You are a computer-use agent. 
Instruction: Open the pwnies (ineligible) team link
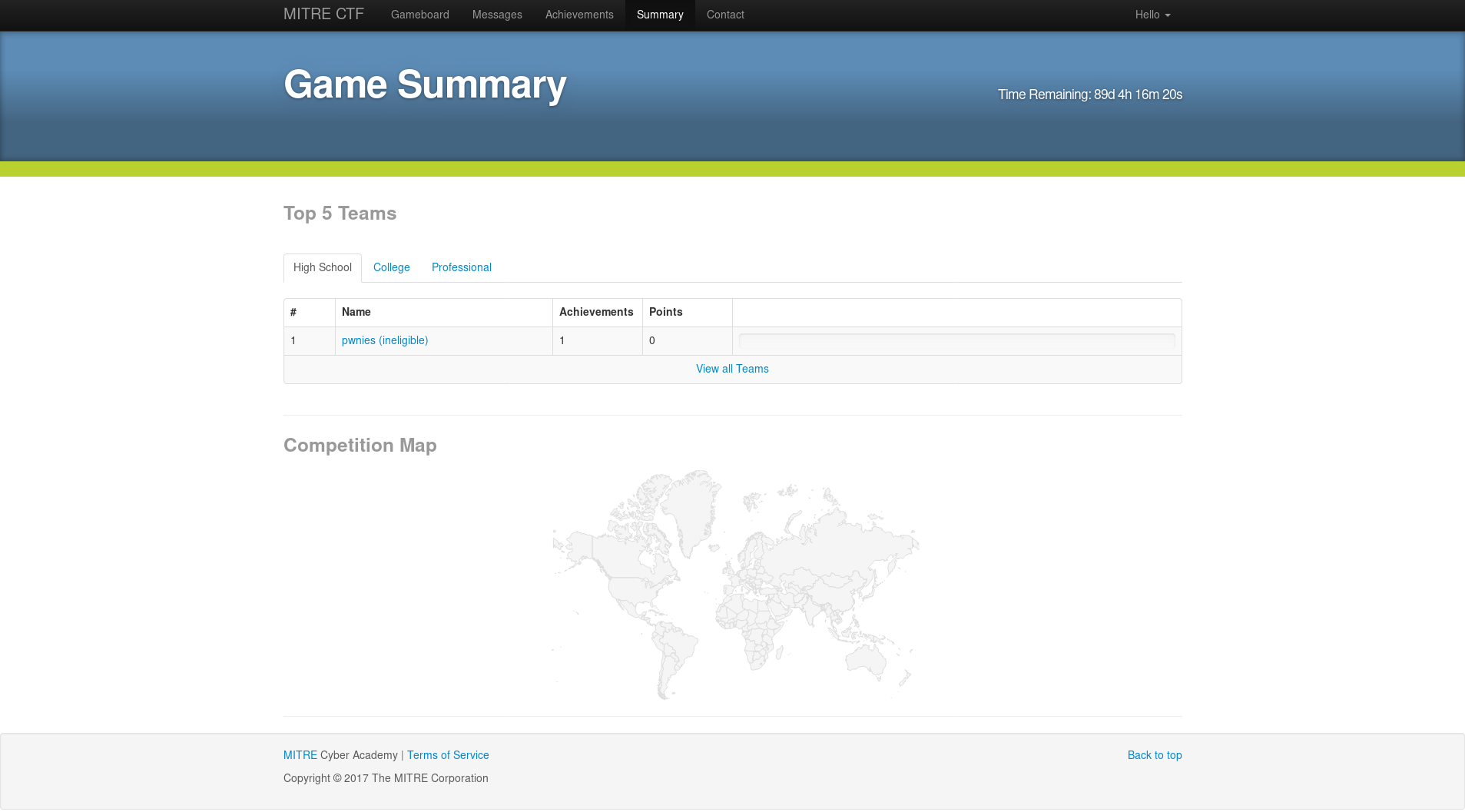[385, 340]
